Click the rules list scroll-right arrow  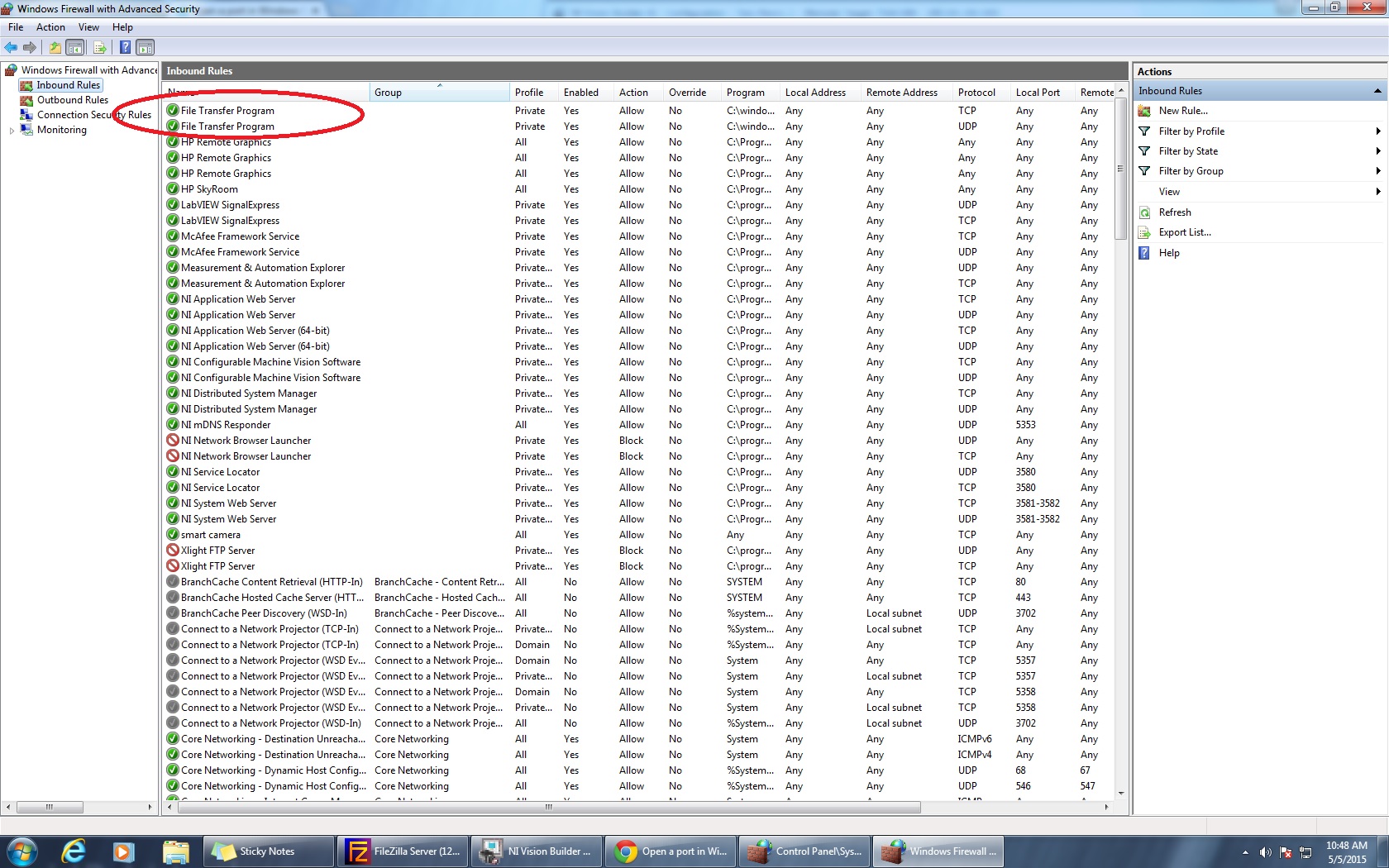(1106, 808)
